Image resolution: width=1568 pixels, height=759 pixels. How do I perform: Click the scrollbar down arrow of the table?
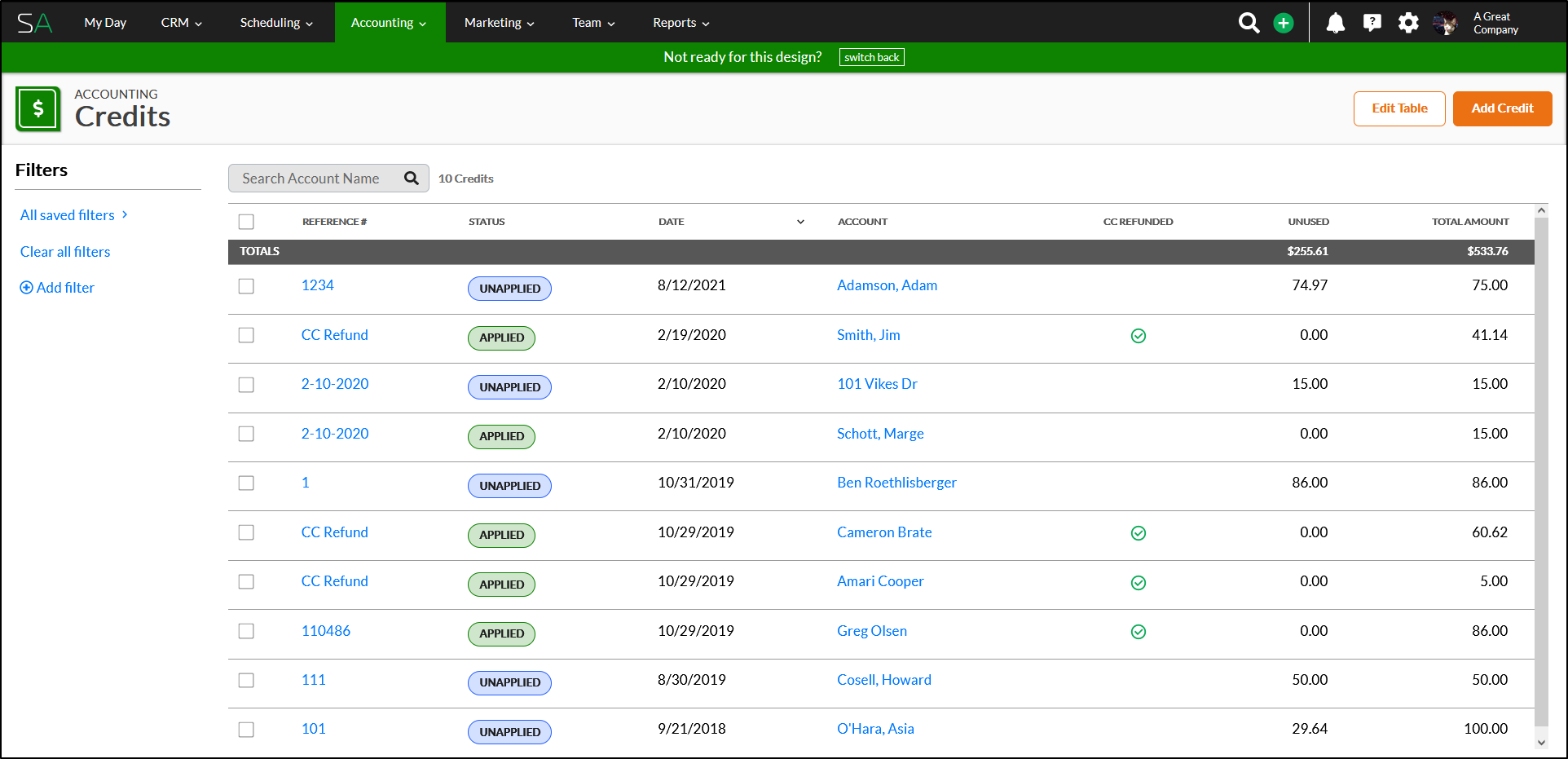[x=1540, y=742]
